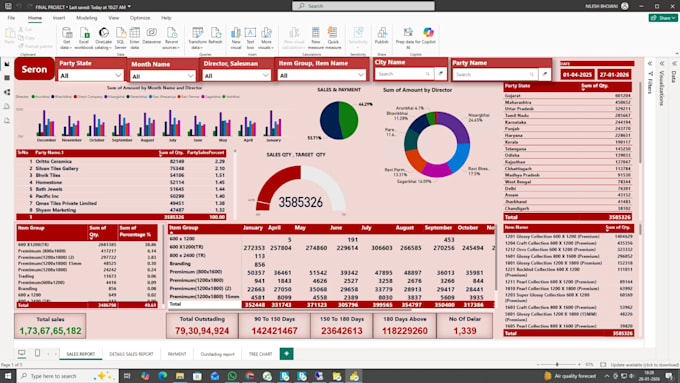Screen dimensions: 680x383
Task: Click the Total sales card
Action: click(x=50, y=326)
